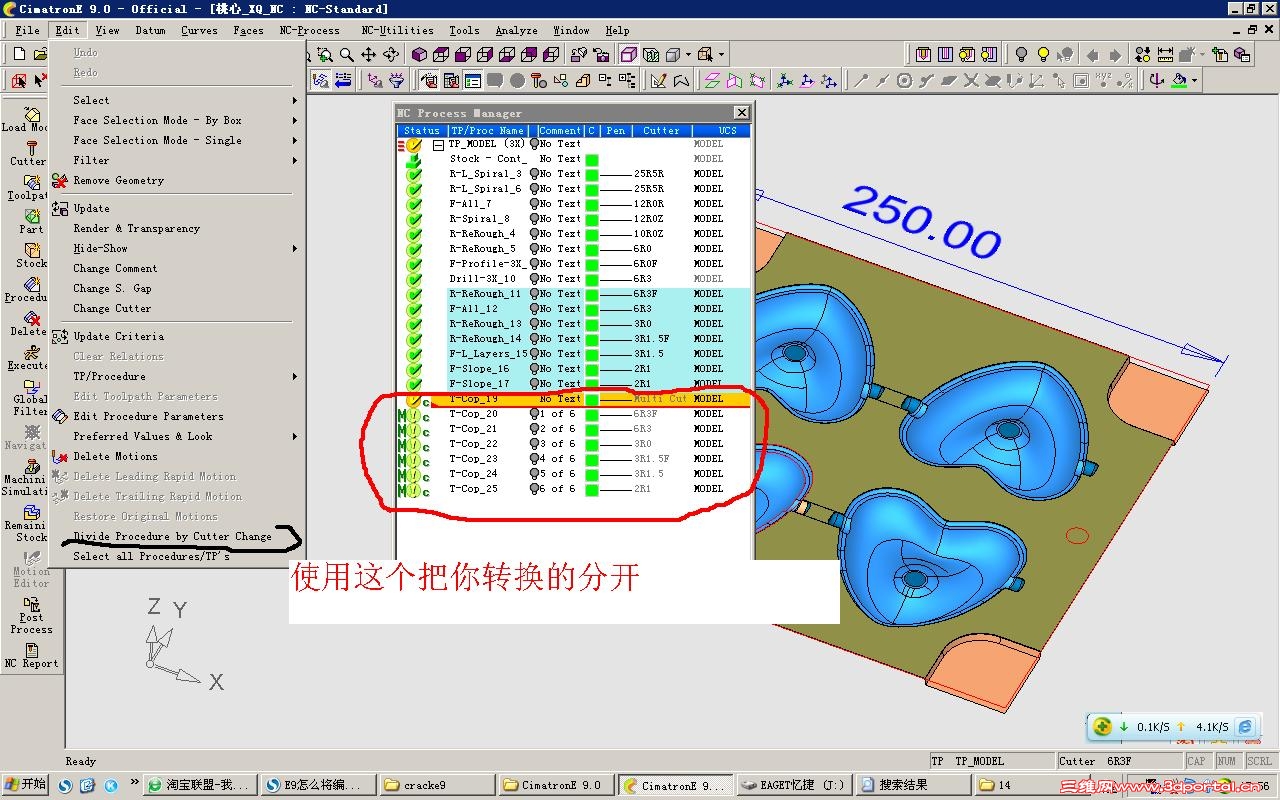Close the NC Process Manager panel
Screen dimensions: 1280x800
(x=741, y=113)
